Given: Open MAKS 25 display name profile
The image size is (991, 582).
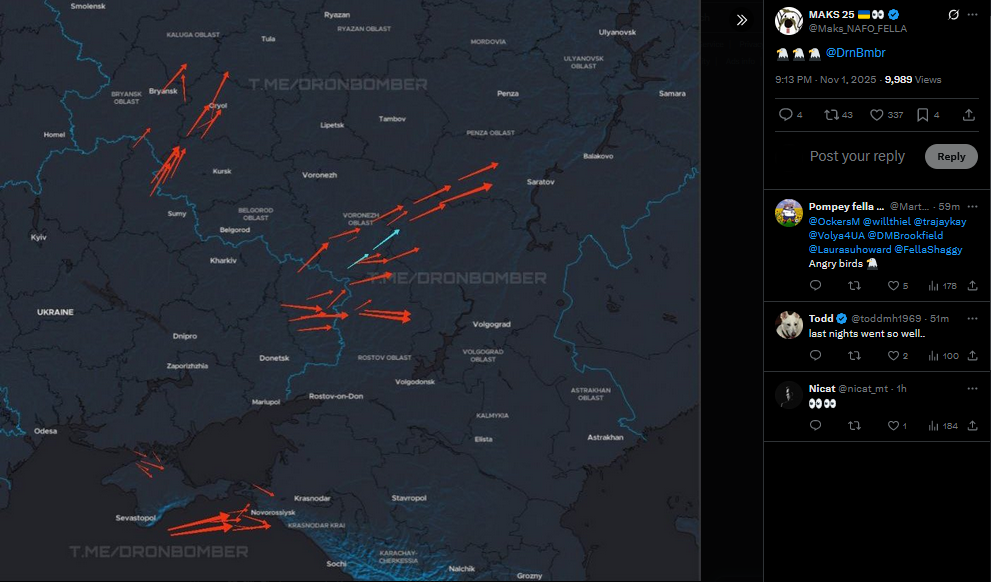Looking at the screenshot, I should 831,15.
